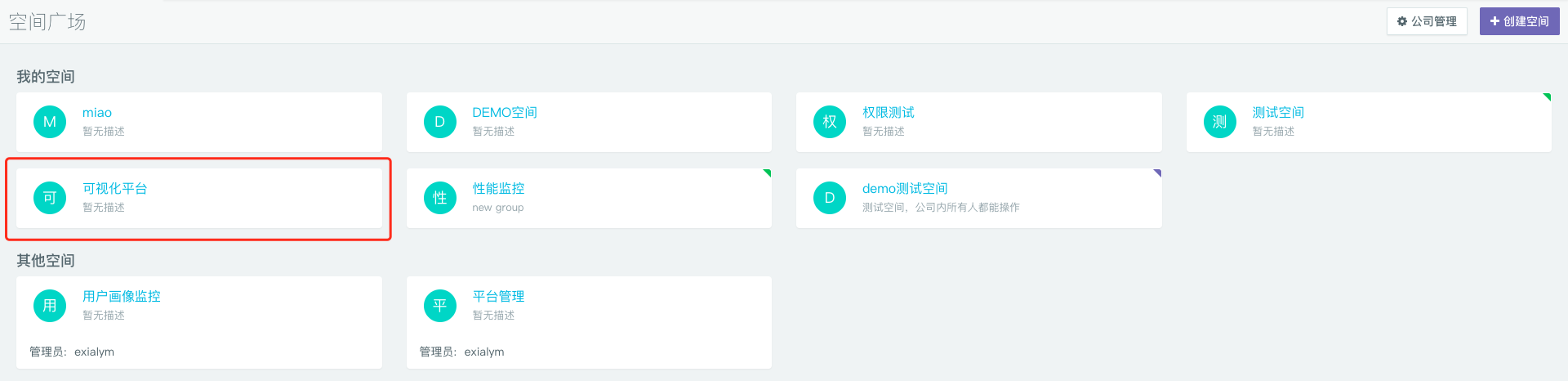Screen dimensions: 1568x381
Task: Click 暂无描述 under 用户画像监控
Action: (x=104, y=316)
